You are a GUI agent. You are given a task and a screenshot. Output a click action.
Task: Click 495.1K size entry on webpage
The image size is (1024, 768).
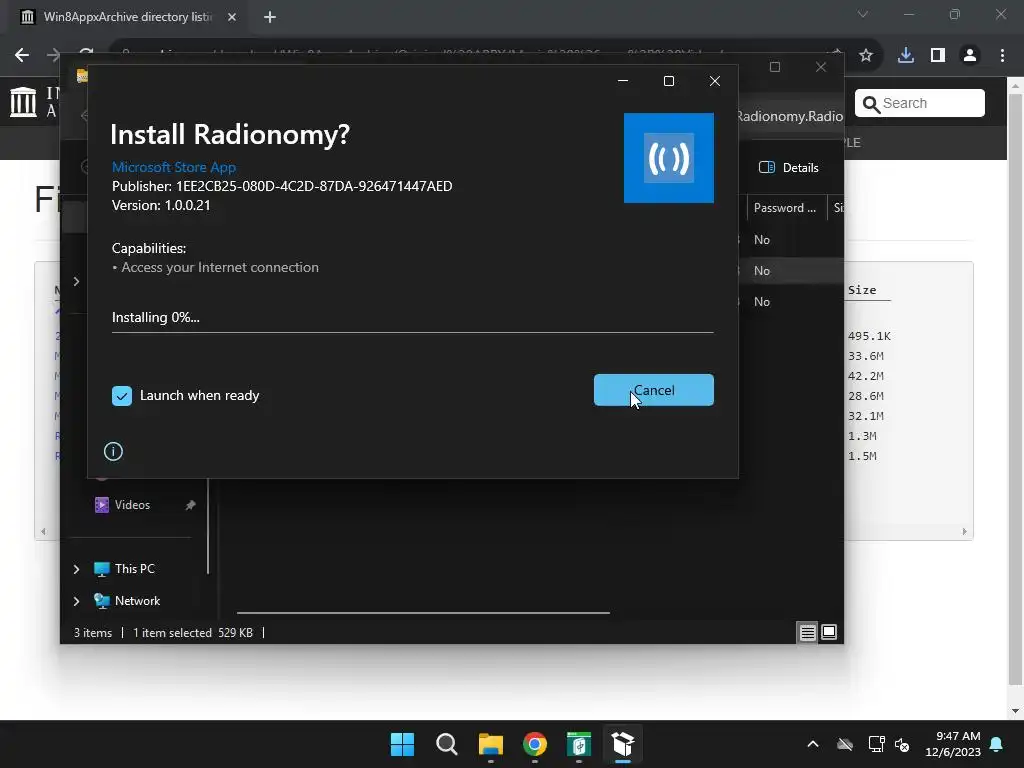pyautogui.click(x=869, y=336)
